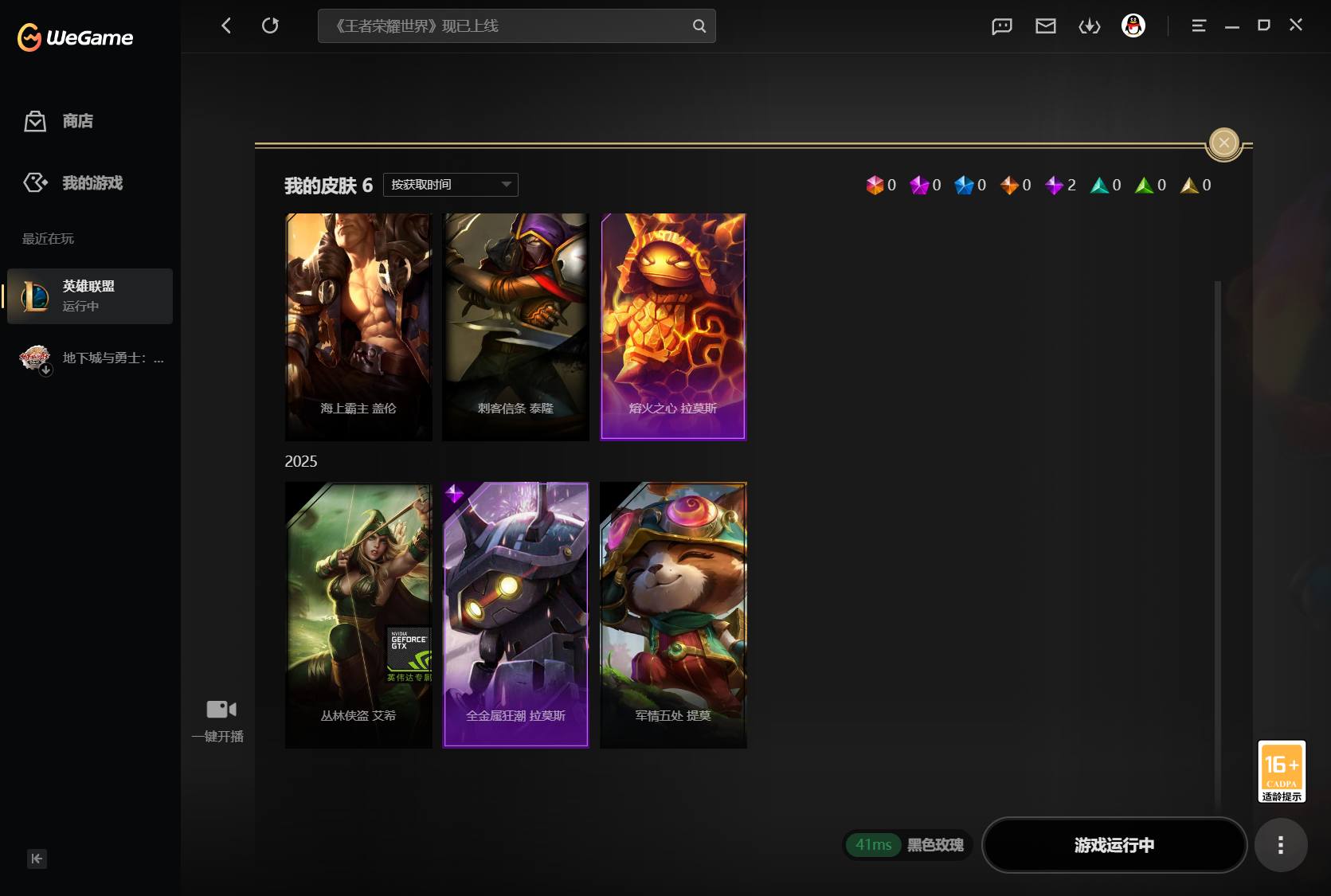This screenshot has width=1331, height=896.
Task: Start streaming with the camera icon
Action: (221, 709)
